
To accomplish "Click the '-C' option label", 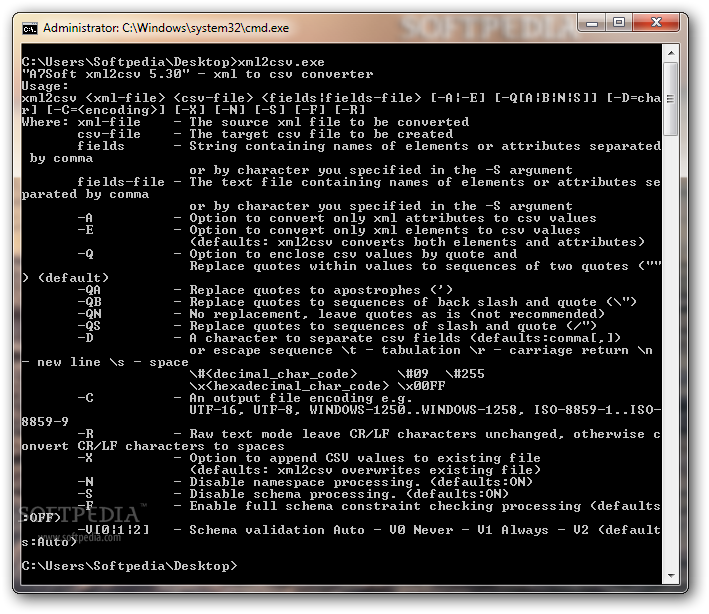I will (x=85, y=398).
